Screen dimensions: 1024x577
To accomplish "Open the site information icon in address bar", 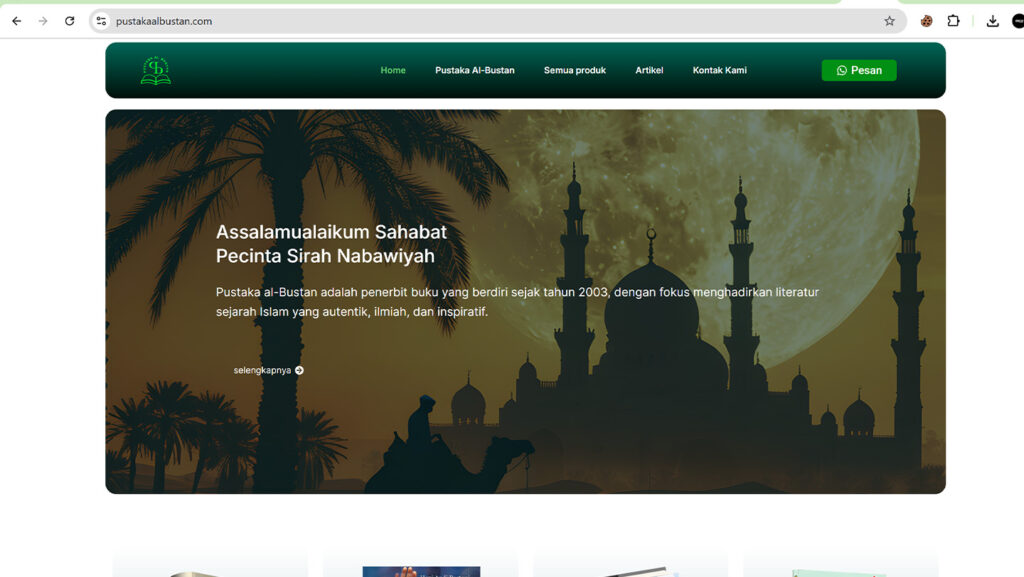I will 101,21.
